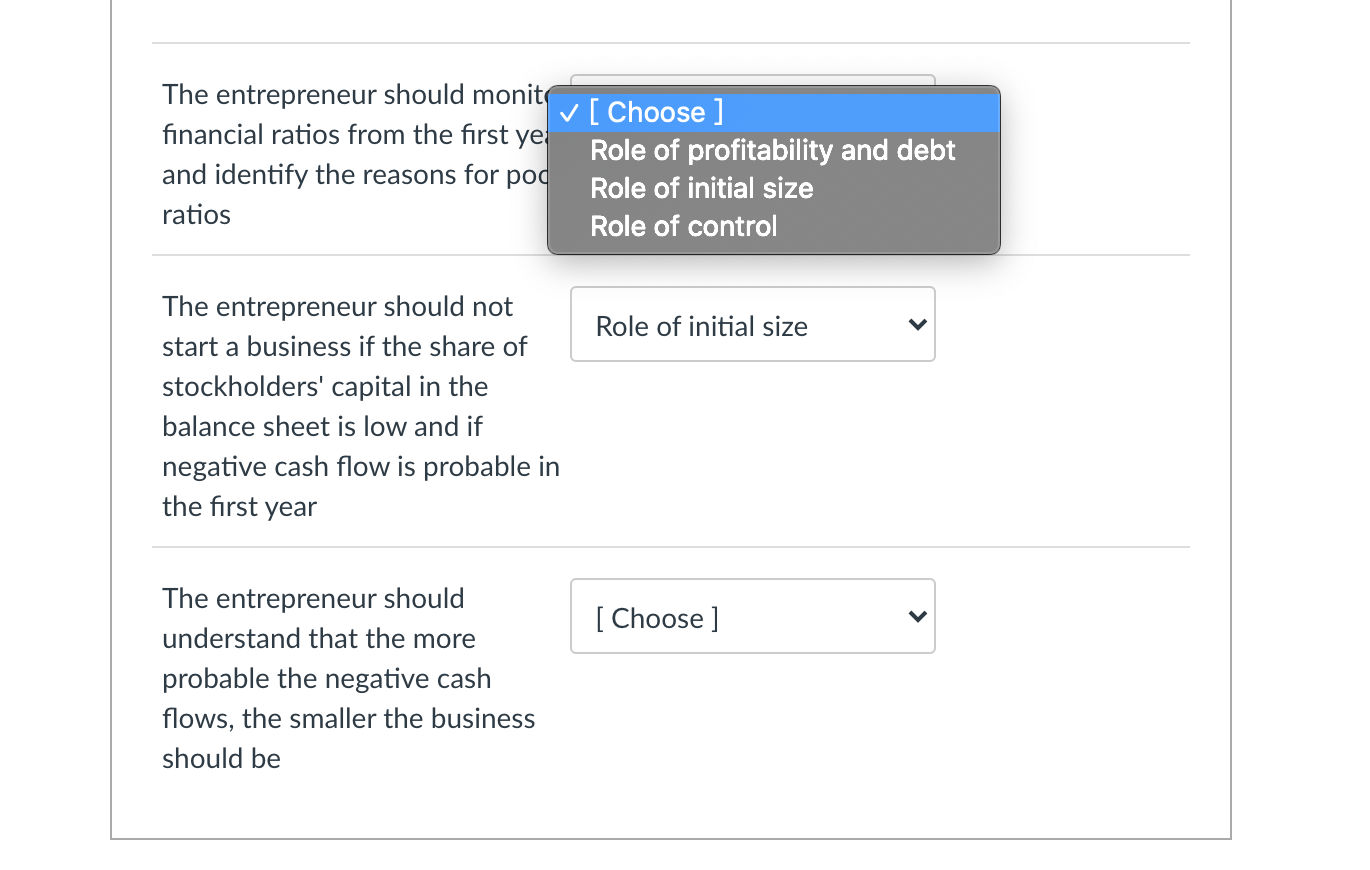Click the checkmark beside "[ Choose ]"
This screenshot has width=1370, height=870.
pyautogui.click(x=568, y=112)
